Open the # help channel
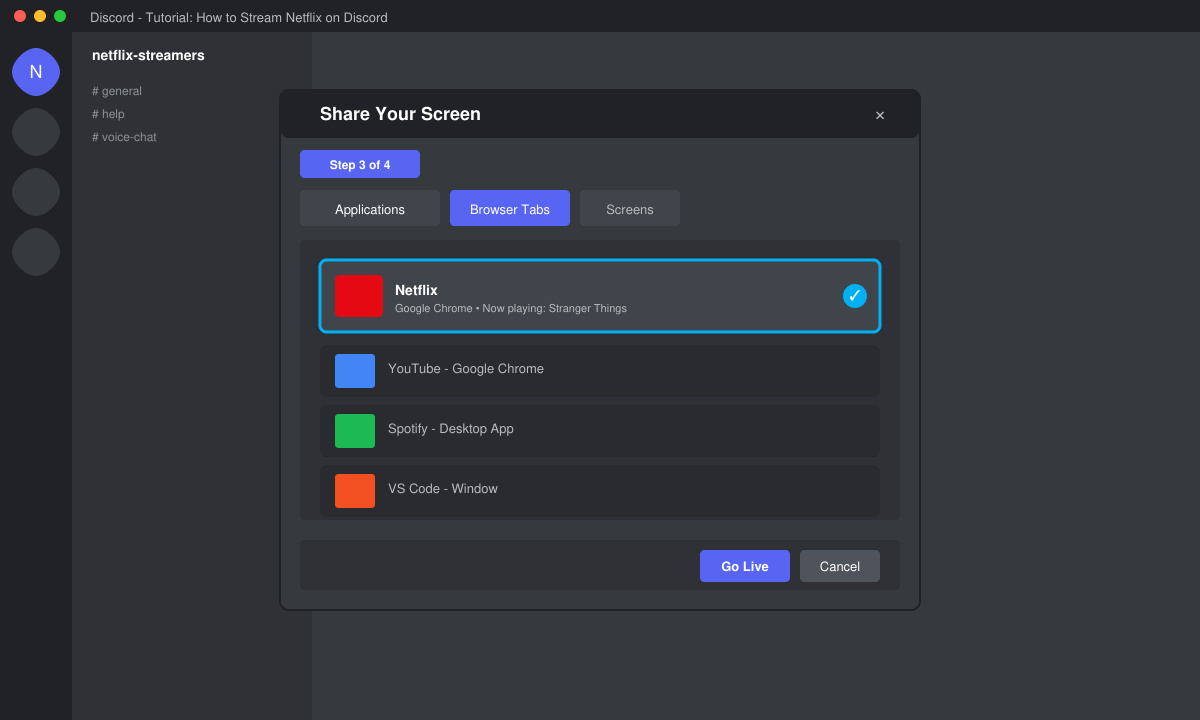The height and width of the screenshot is (720, 1200). pyautogui.click(x=108, y=114)
